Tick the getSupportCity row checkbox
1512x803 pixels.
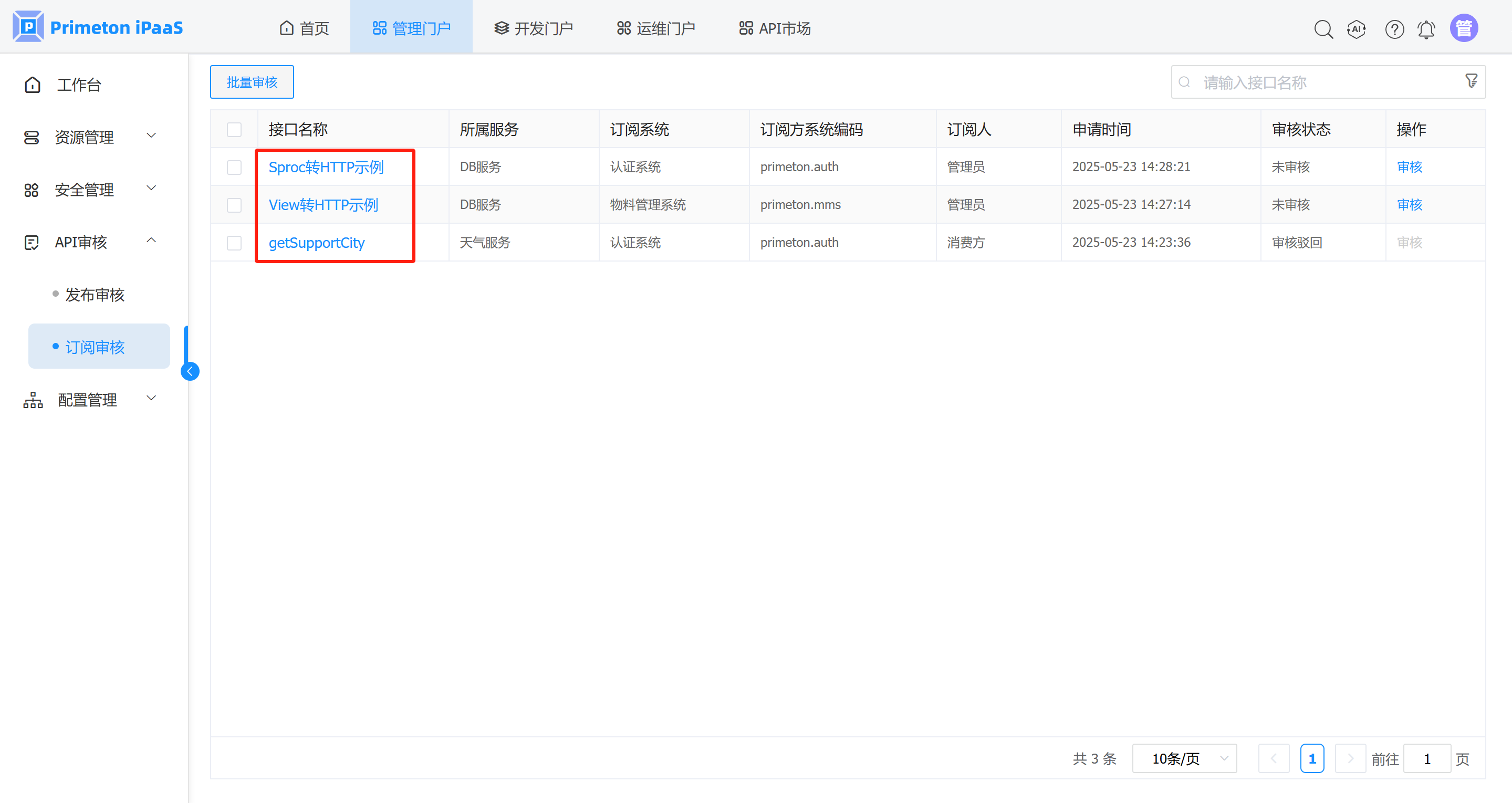pos(234,243)
